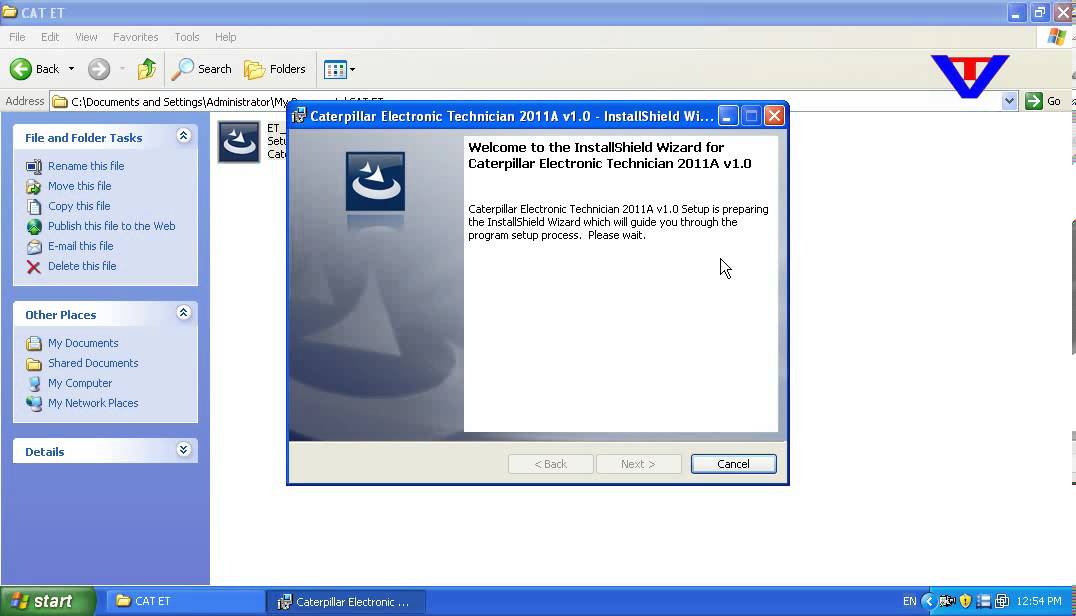Click the Copy this file icon
The height and width of the screenshot is (616, 1076).
pyautogui.click(x=34, y=206)
